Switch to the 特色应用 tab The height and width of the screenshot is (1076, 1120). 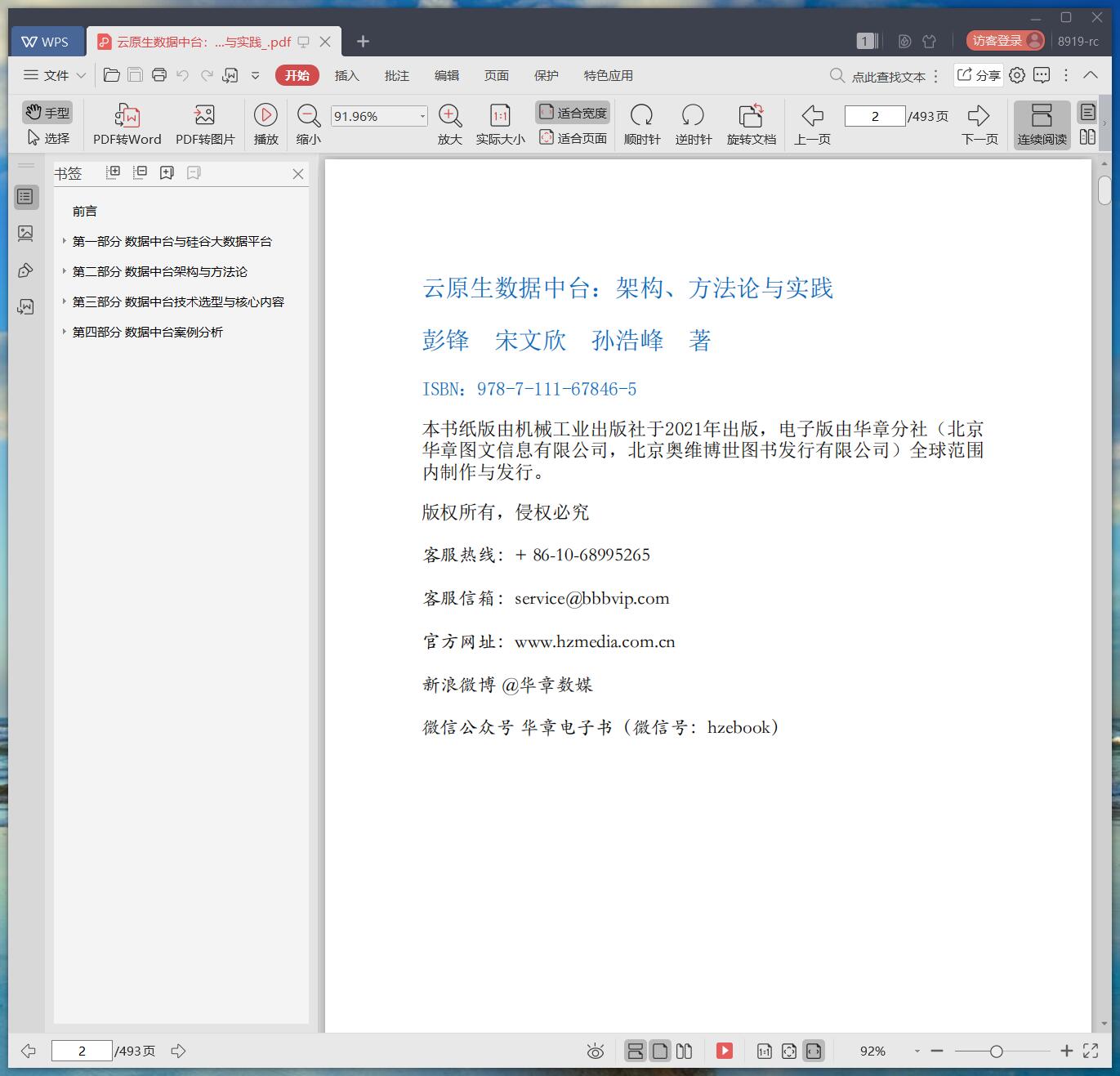click(608, 75)
